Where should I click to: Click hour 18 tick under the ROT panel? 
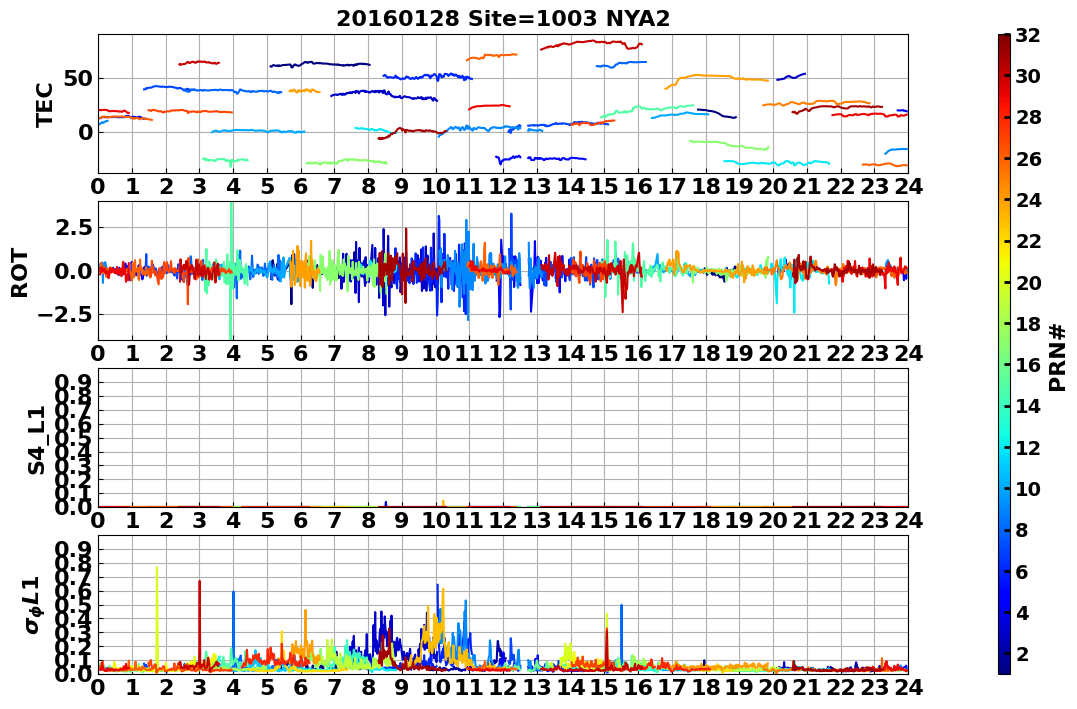(x=705, y=353)
